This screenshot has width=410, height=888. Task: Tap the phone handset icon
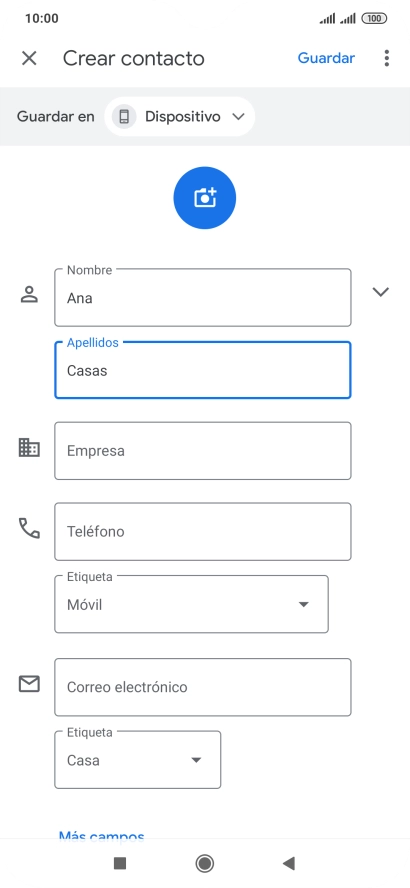[x=29, y=528]
